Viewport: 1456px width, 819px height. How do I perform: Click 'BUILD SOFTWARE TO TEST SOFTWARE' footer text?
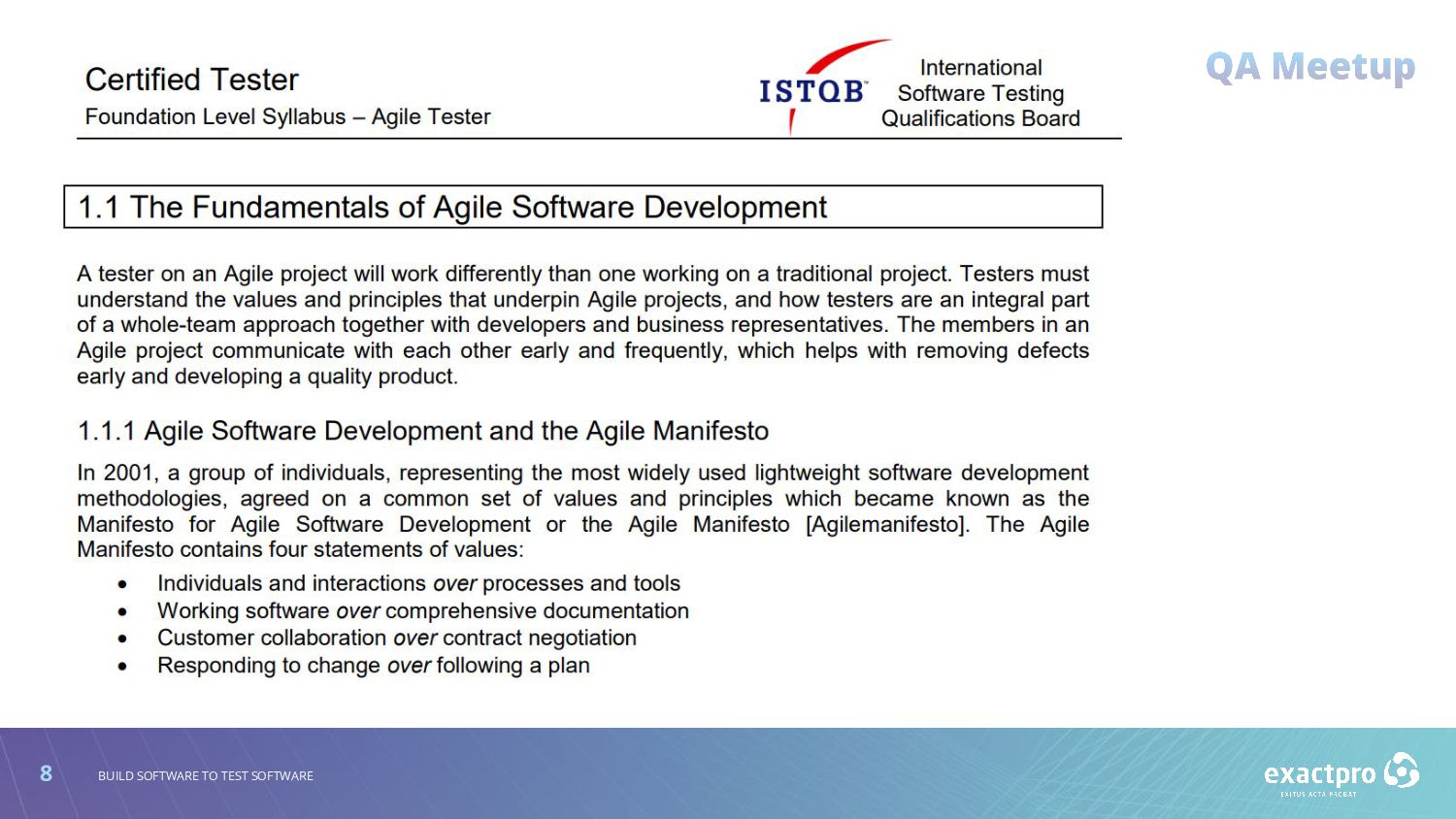(206, 776)
